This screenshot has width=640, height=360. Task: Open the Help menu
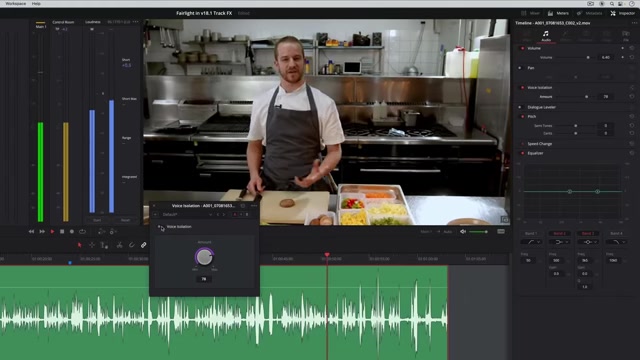(36, 3)
